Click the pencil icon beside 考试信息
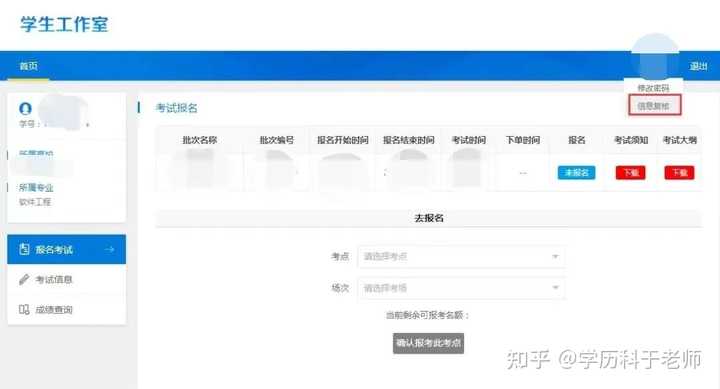 coord(24,279)
